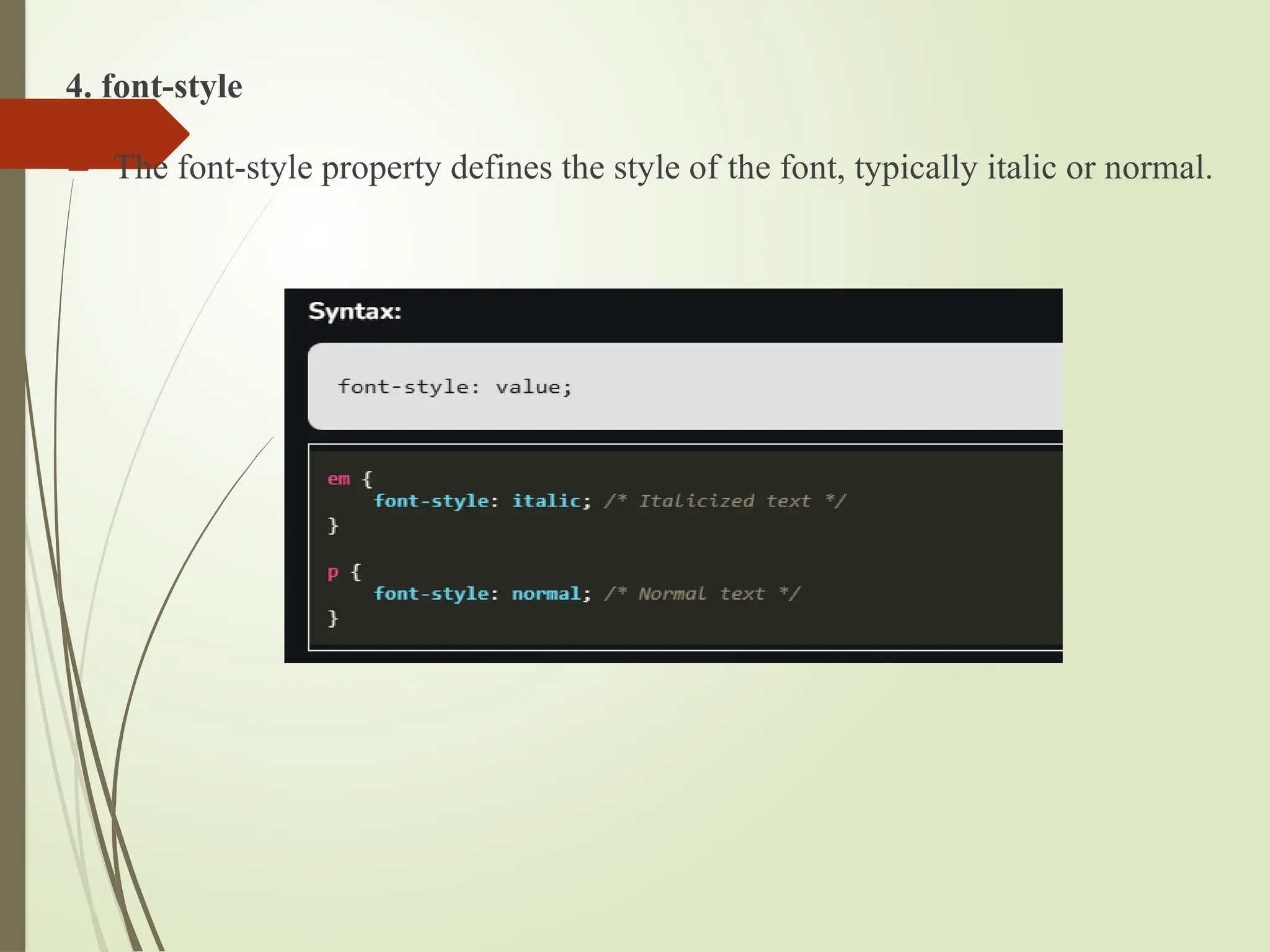Image resolution: width=1270 pixels, height=952 pixels.
Task: Select the '4. font-style' slide heading
Action: click(154, 86)
